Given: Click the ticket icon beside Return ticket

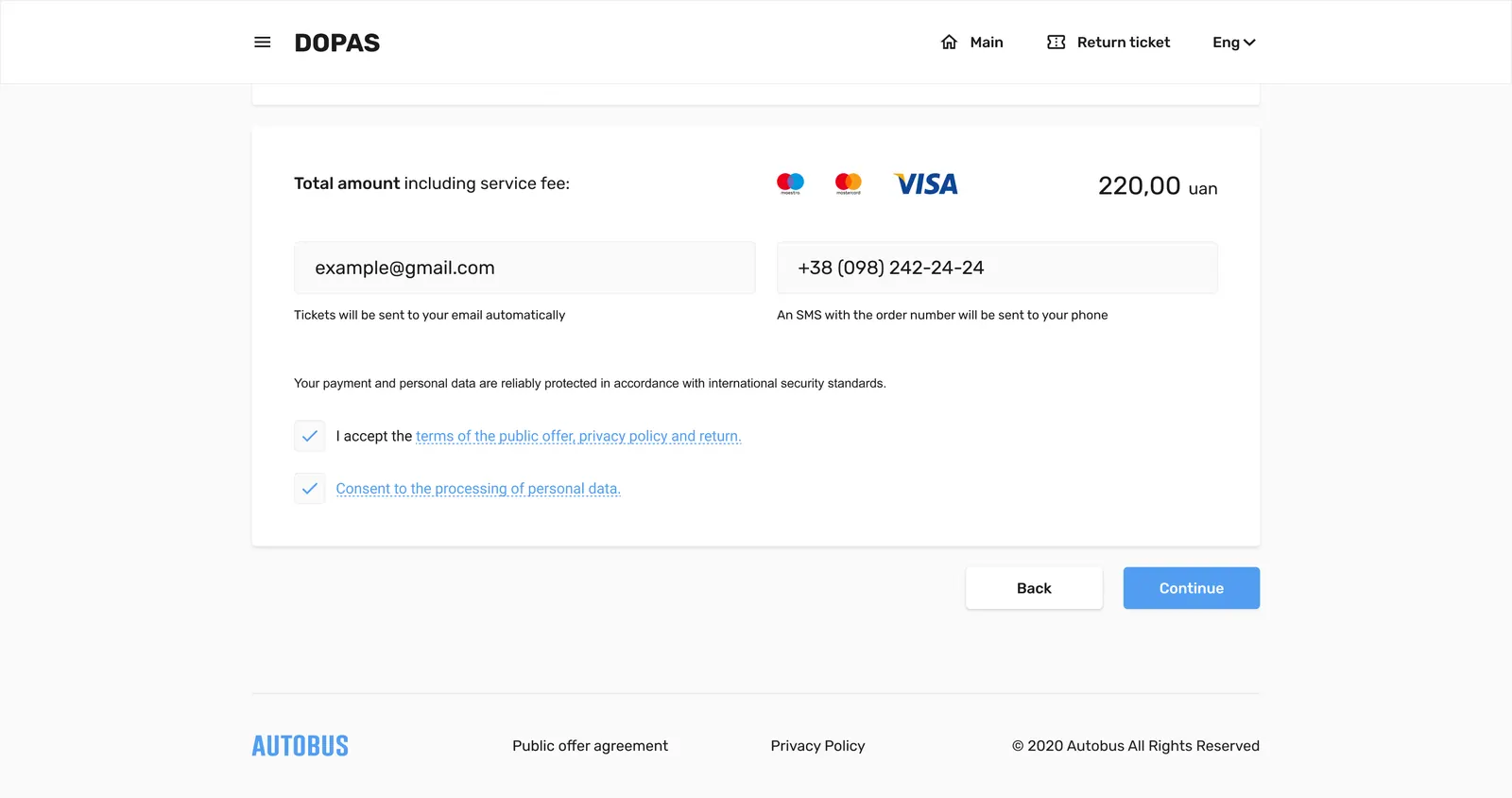Looking at the screenshot, I should (1057, 43).
